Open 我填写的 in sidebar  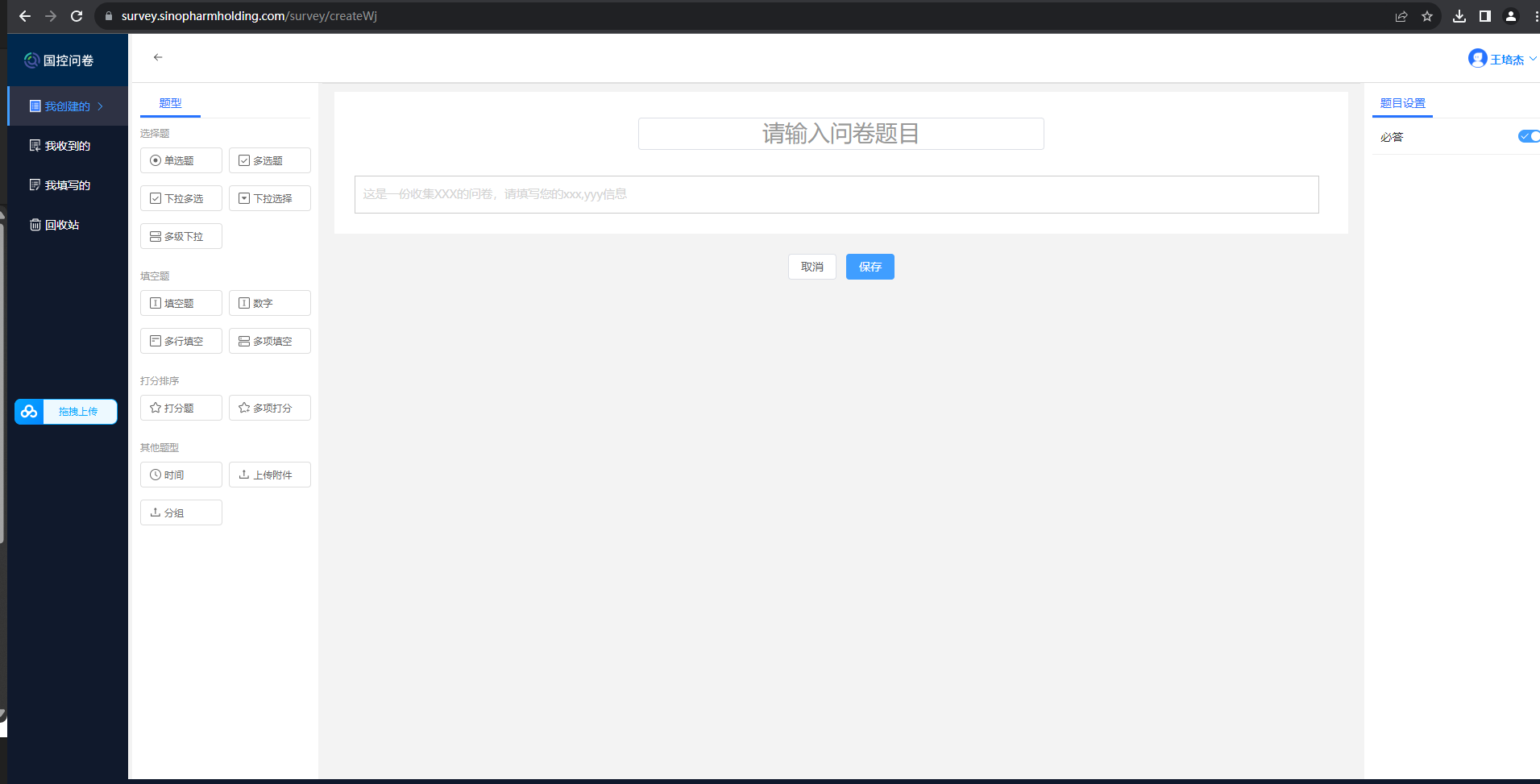pyautogui.click(x=68, y=185)
